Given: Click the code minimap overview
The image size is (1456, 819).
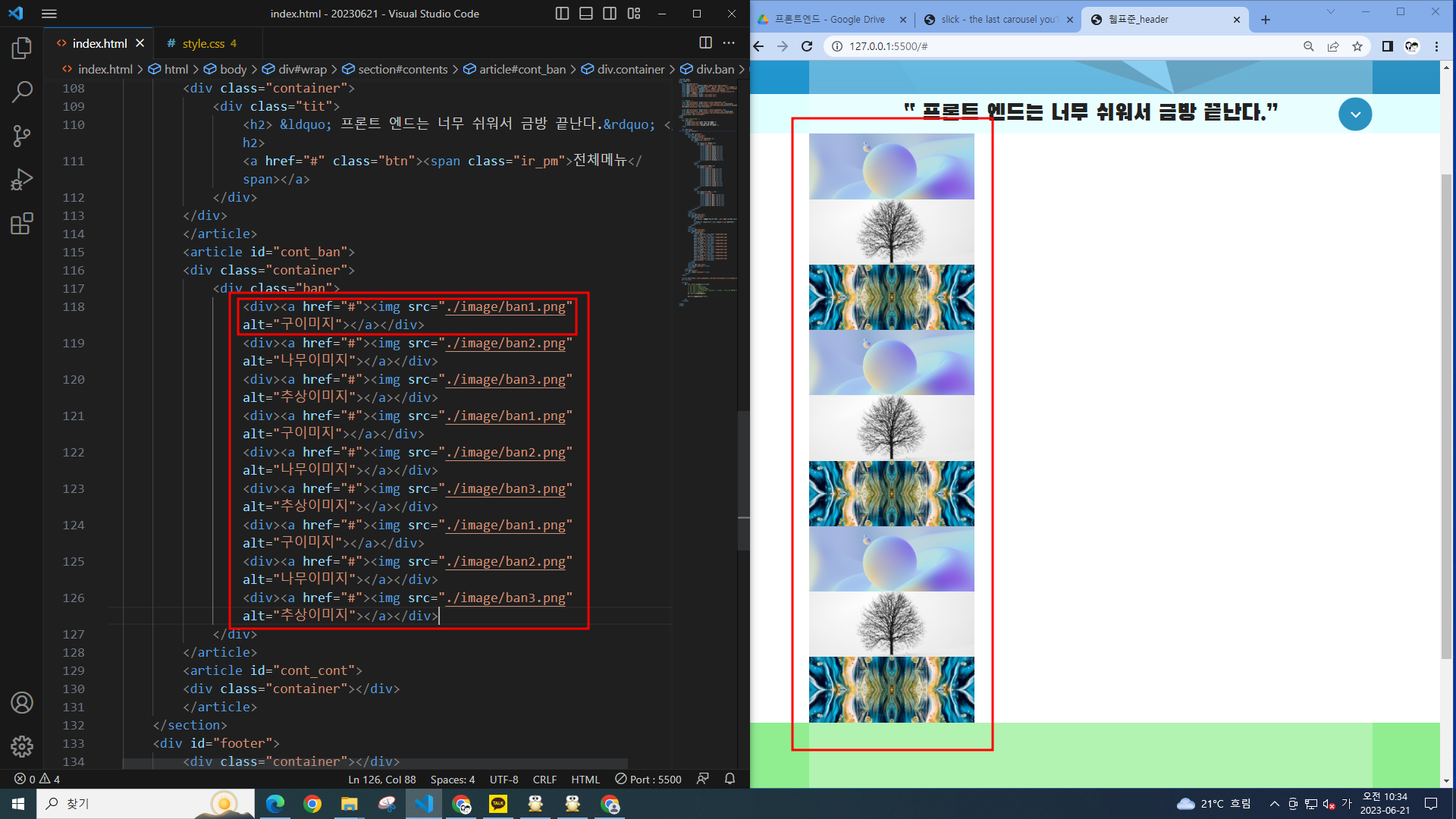Looking at the screenshot, I should 708,190.
